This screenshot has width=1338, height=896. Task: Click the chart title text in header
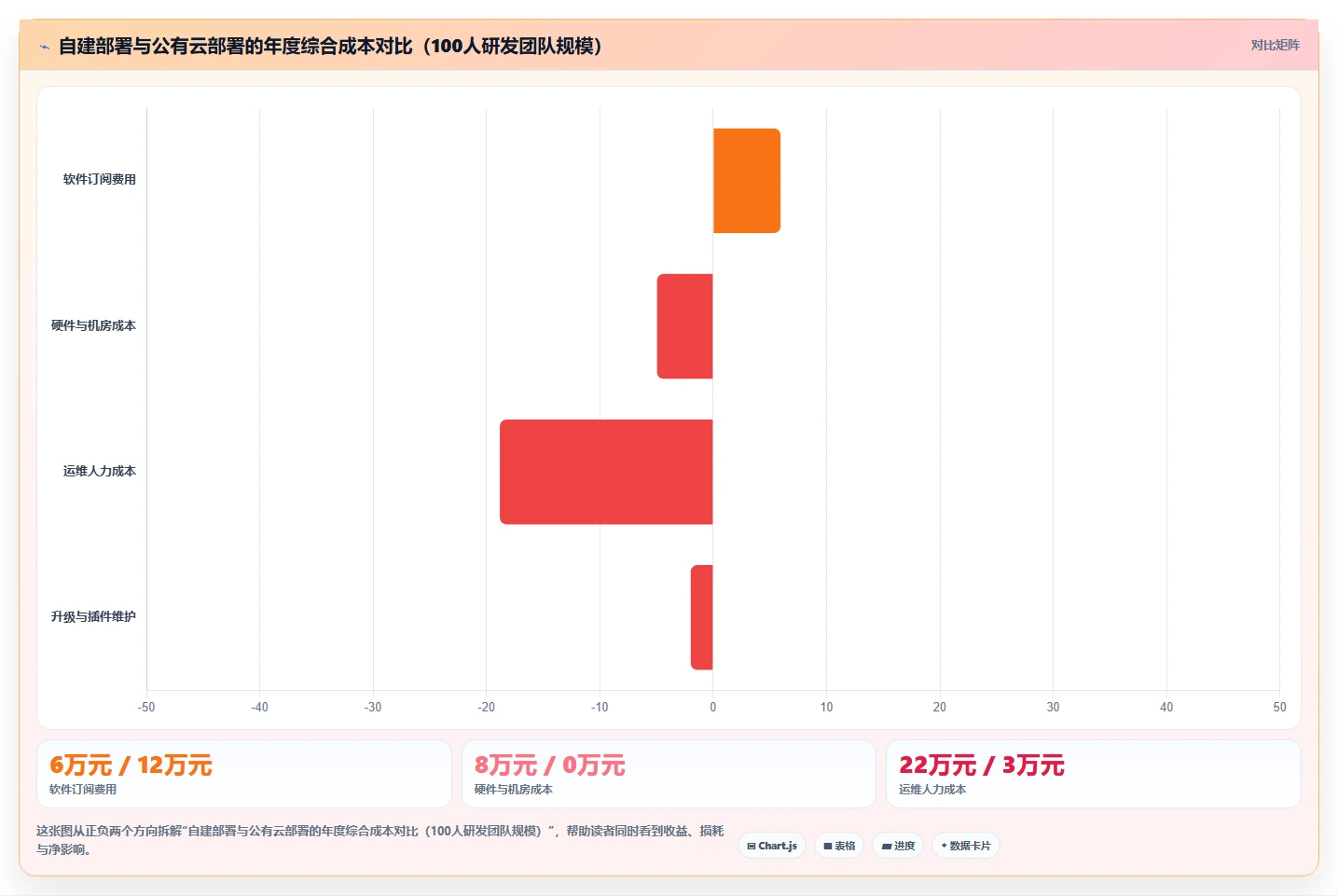[x=330, y=46]
